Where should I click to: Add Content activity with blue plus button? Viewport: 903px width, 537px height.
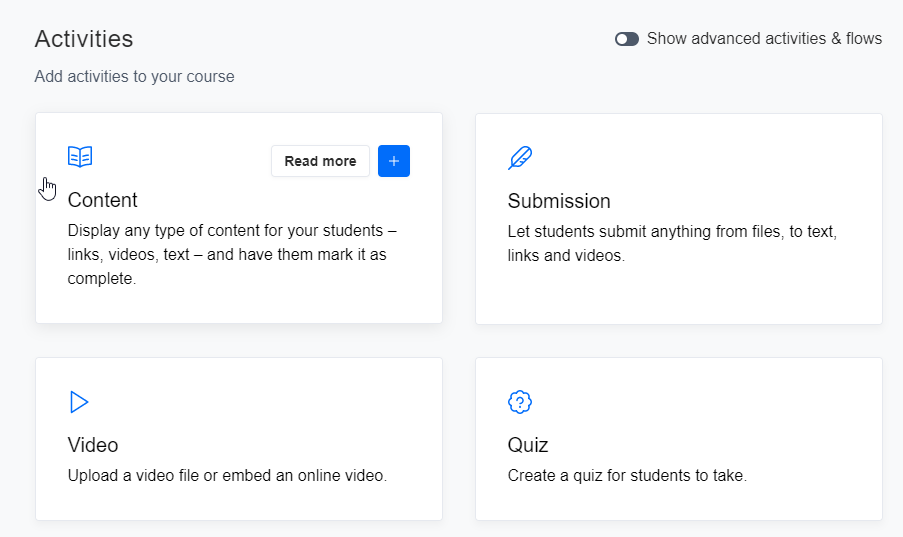[x=394, y=161]
